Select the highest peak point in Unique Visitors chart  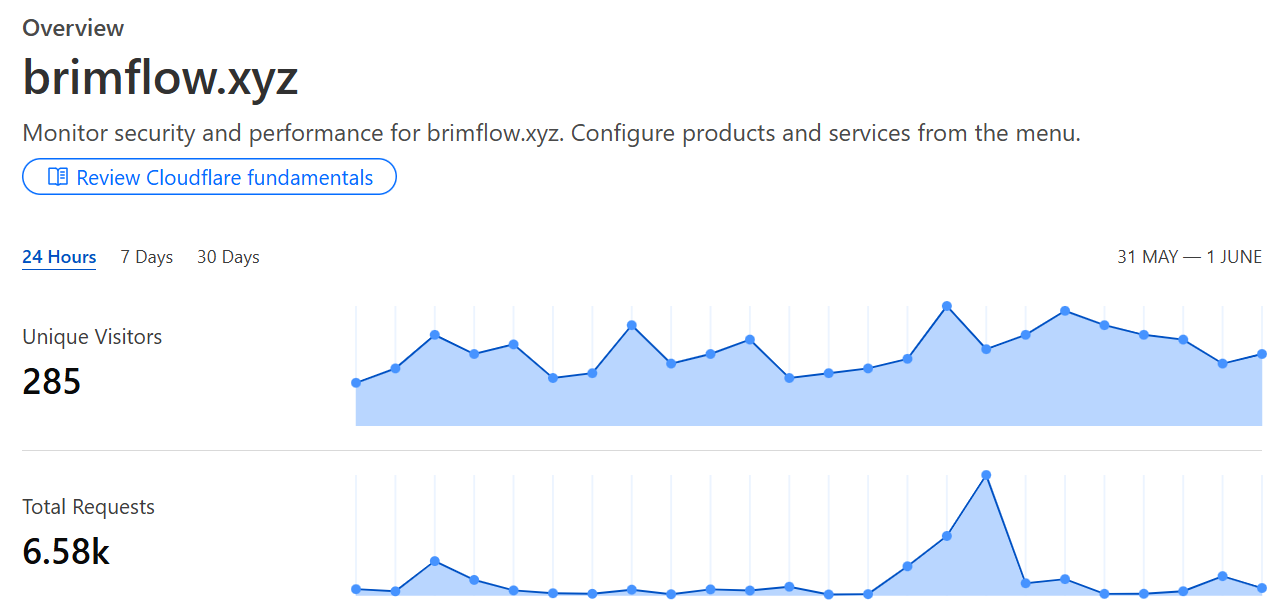[x=946, y=306]
